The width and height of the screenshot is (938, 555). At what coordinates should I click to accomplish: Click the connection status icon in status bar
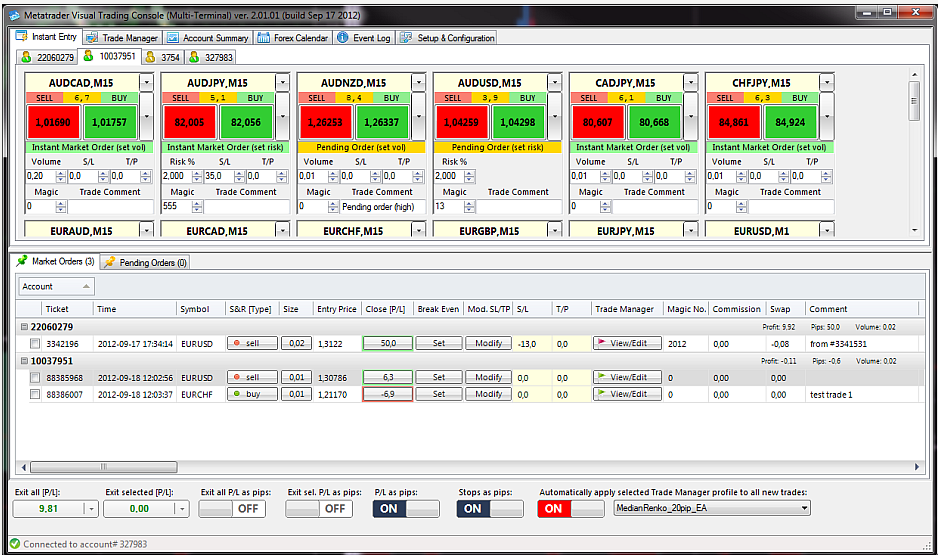[15, 544]
